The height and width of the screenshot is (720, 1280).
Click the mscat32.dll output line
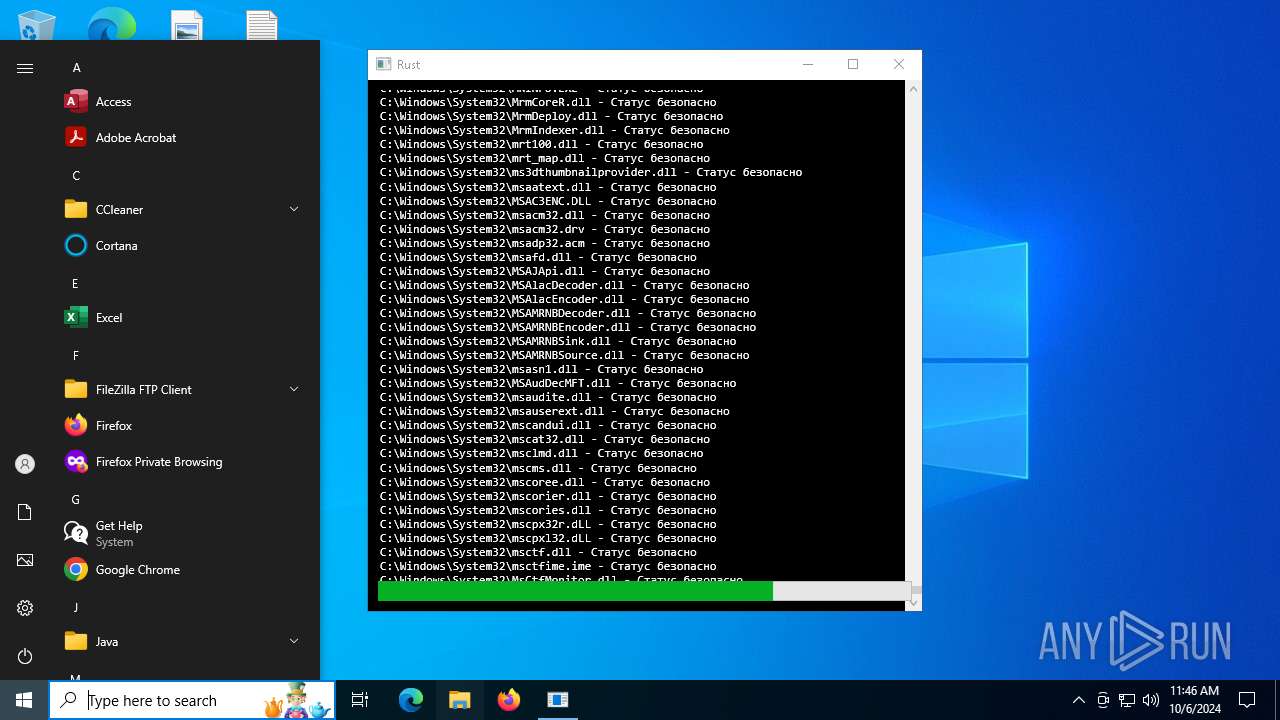click(545, 439)
